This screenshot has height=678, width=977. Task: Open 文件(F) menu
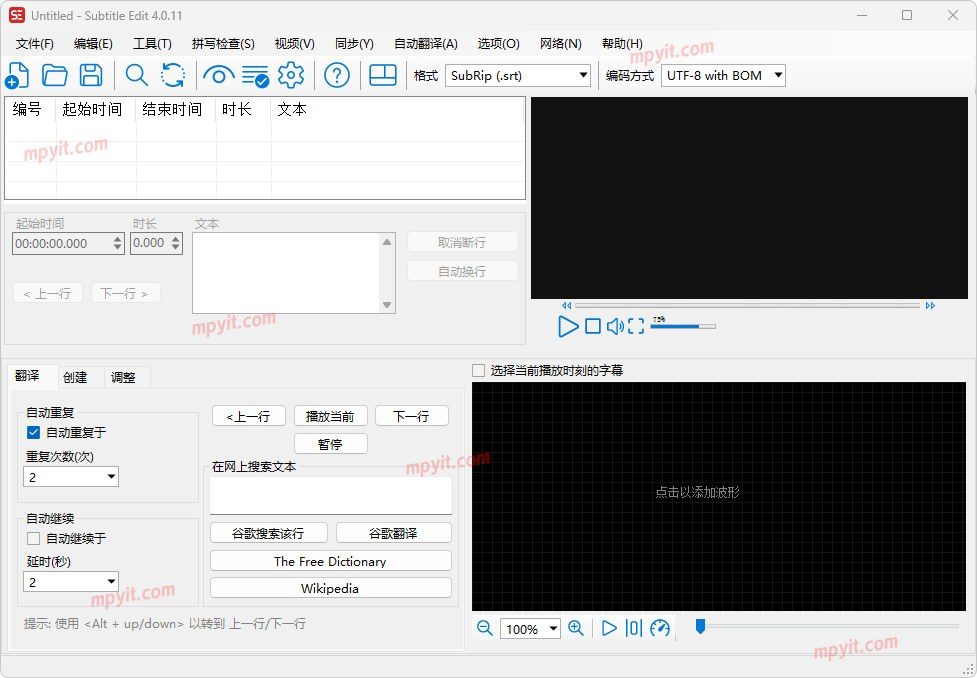click(35, 44)
